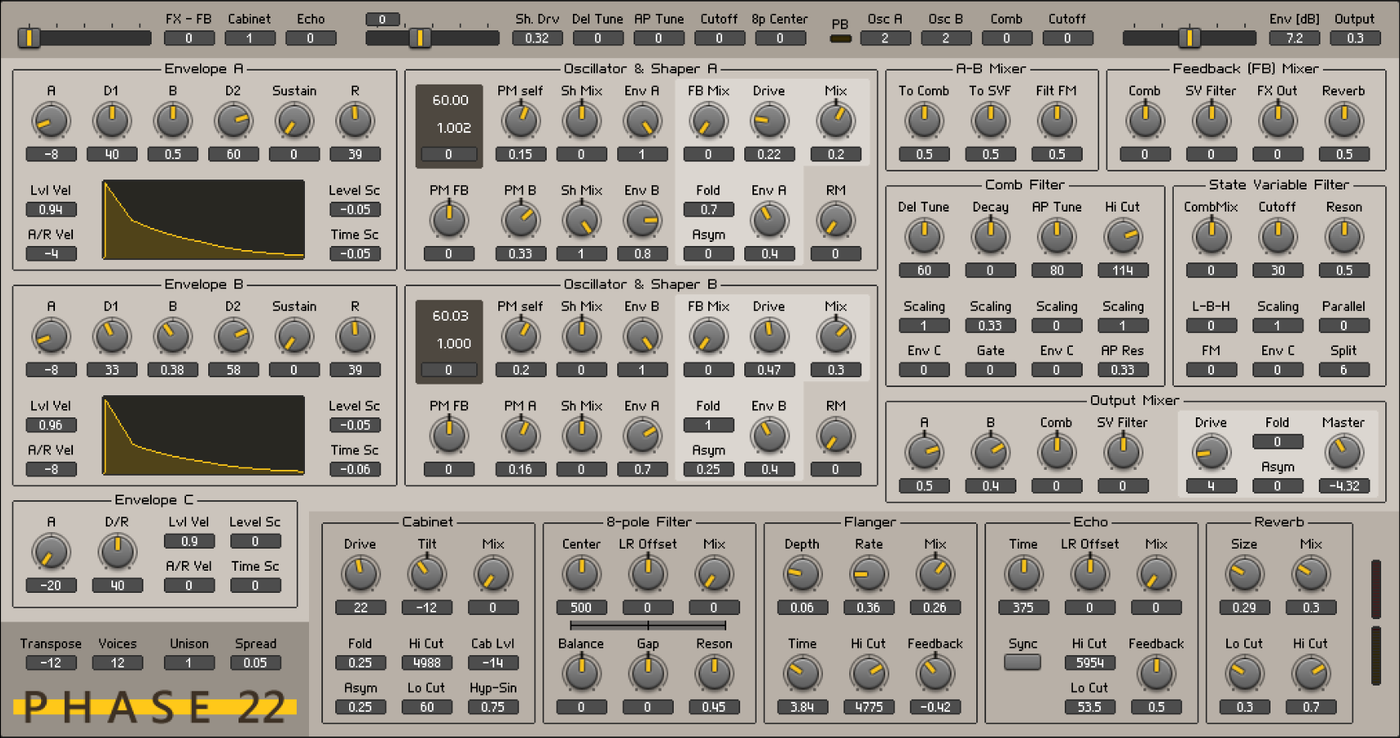1400x738 pixels.
Task: Click the Lo Cut knob in Reverb
Action: coord(1244,673)
